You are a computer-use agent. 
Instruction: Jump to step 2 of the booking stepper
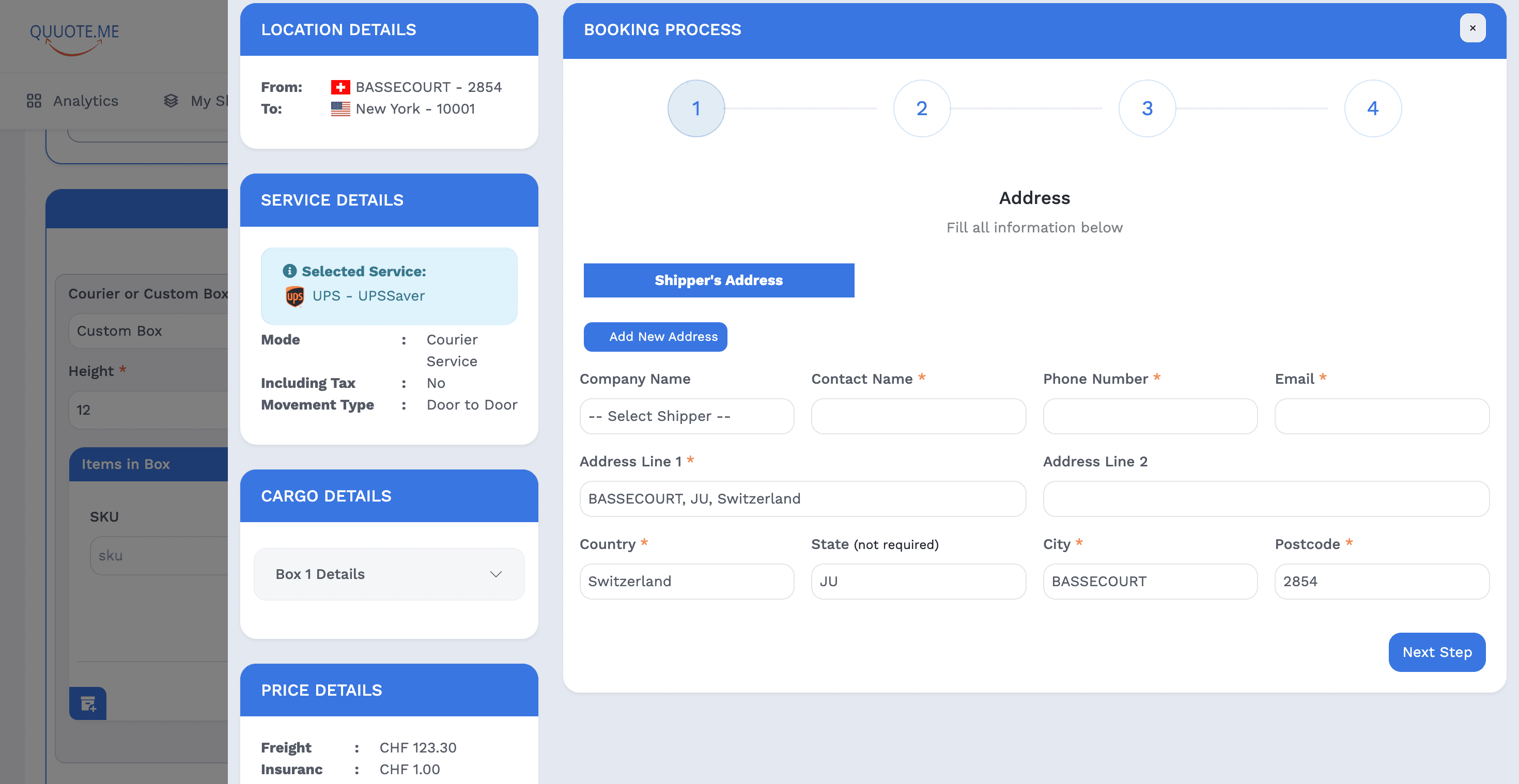click(922, 108)
